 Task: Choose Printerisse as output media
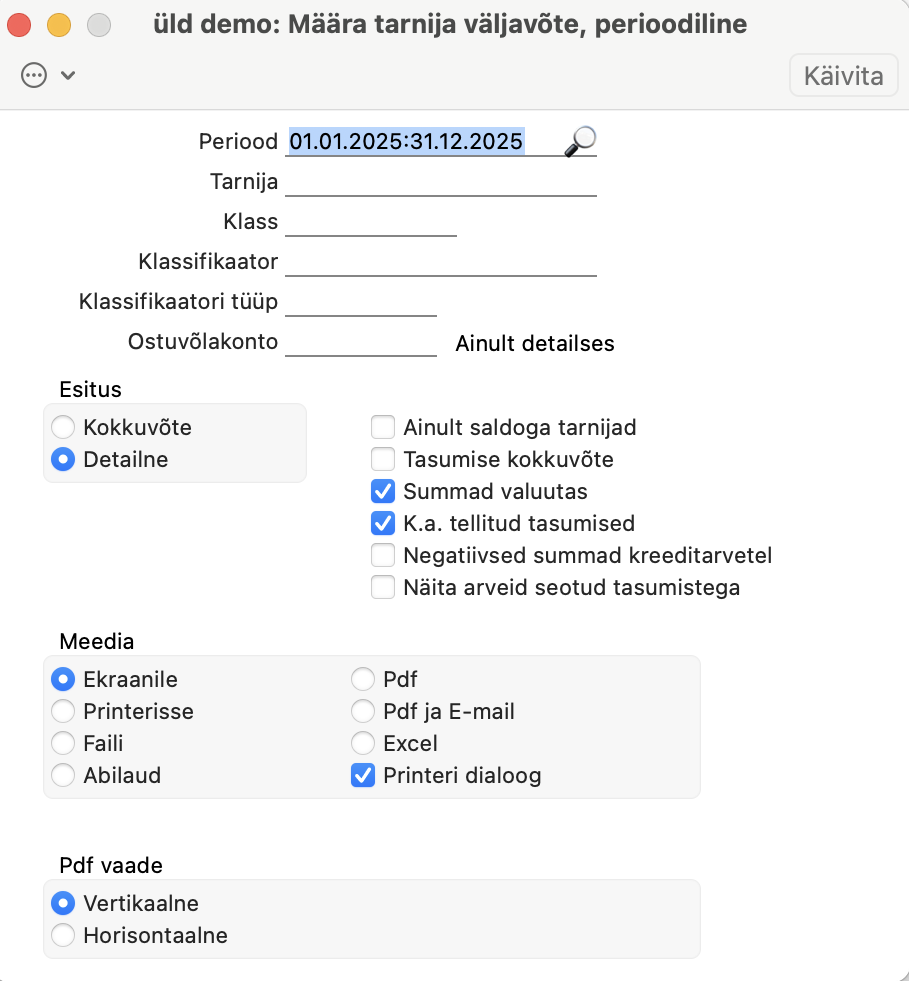click(x=64, y=712)
